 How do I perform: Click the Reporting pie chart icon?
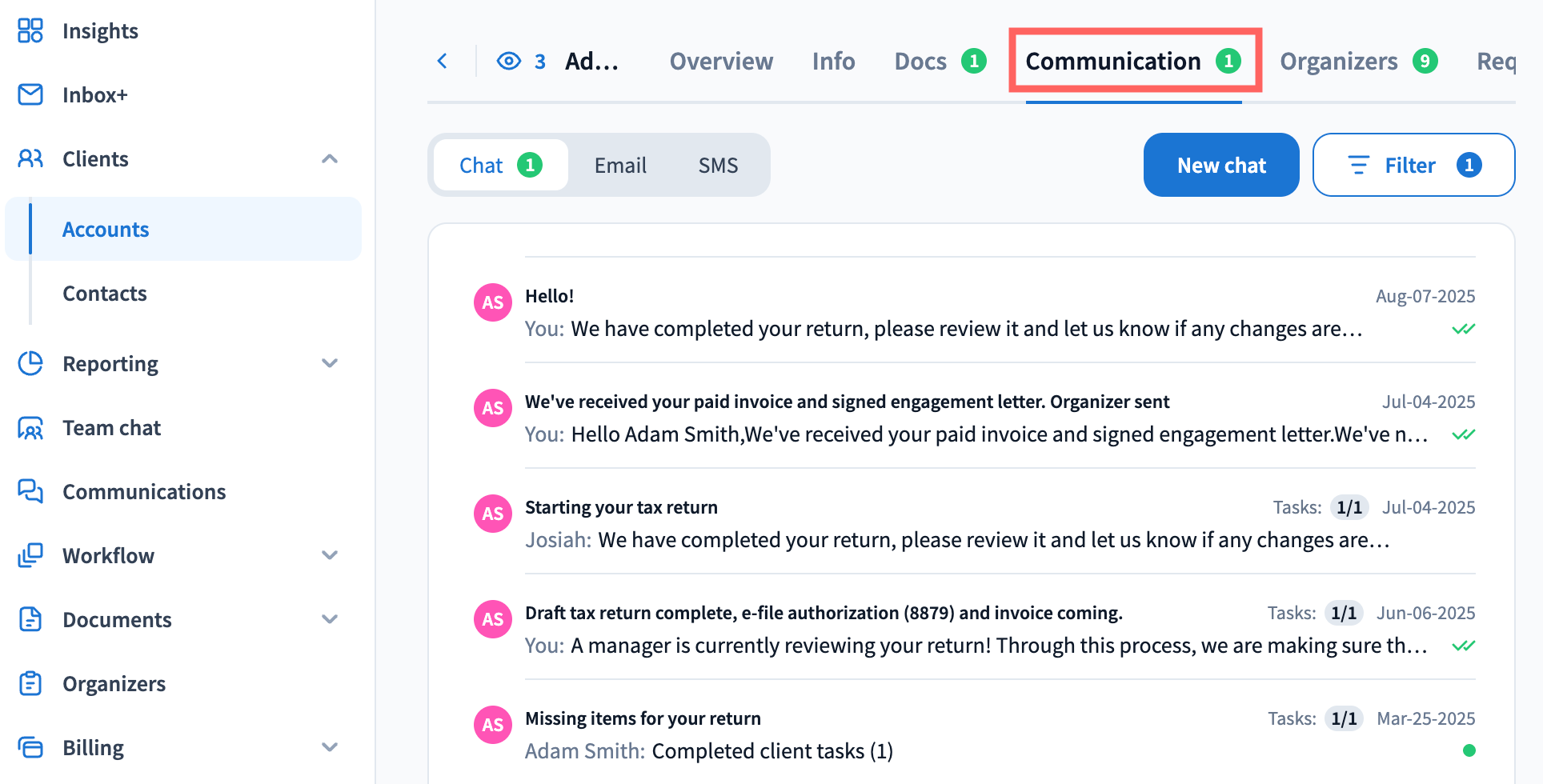pos(30,363)
